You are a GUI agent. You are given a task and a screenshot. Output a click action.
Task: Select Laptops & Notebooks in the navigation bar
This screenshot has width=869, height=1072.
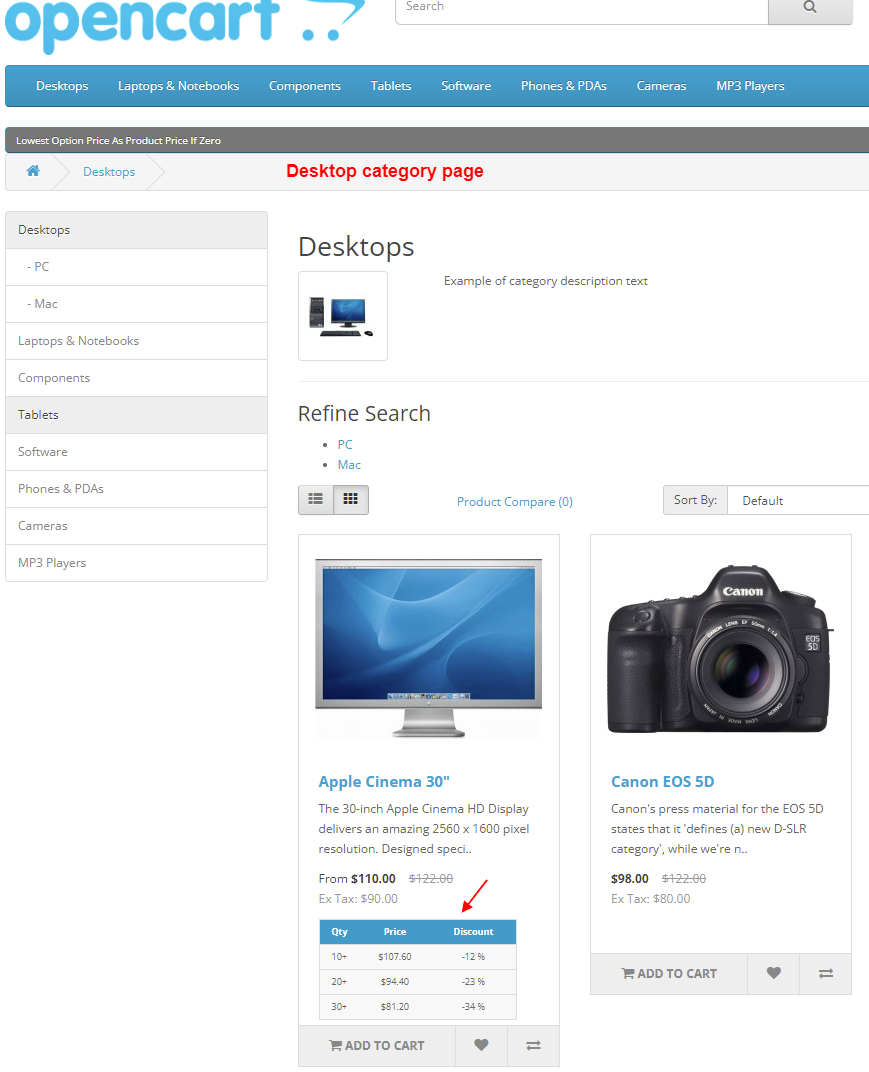coord(178,86)
